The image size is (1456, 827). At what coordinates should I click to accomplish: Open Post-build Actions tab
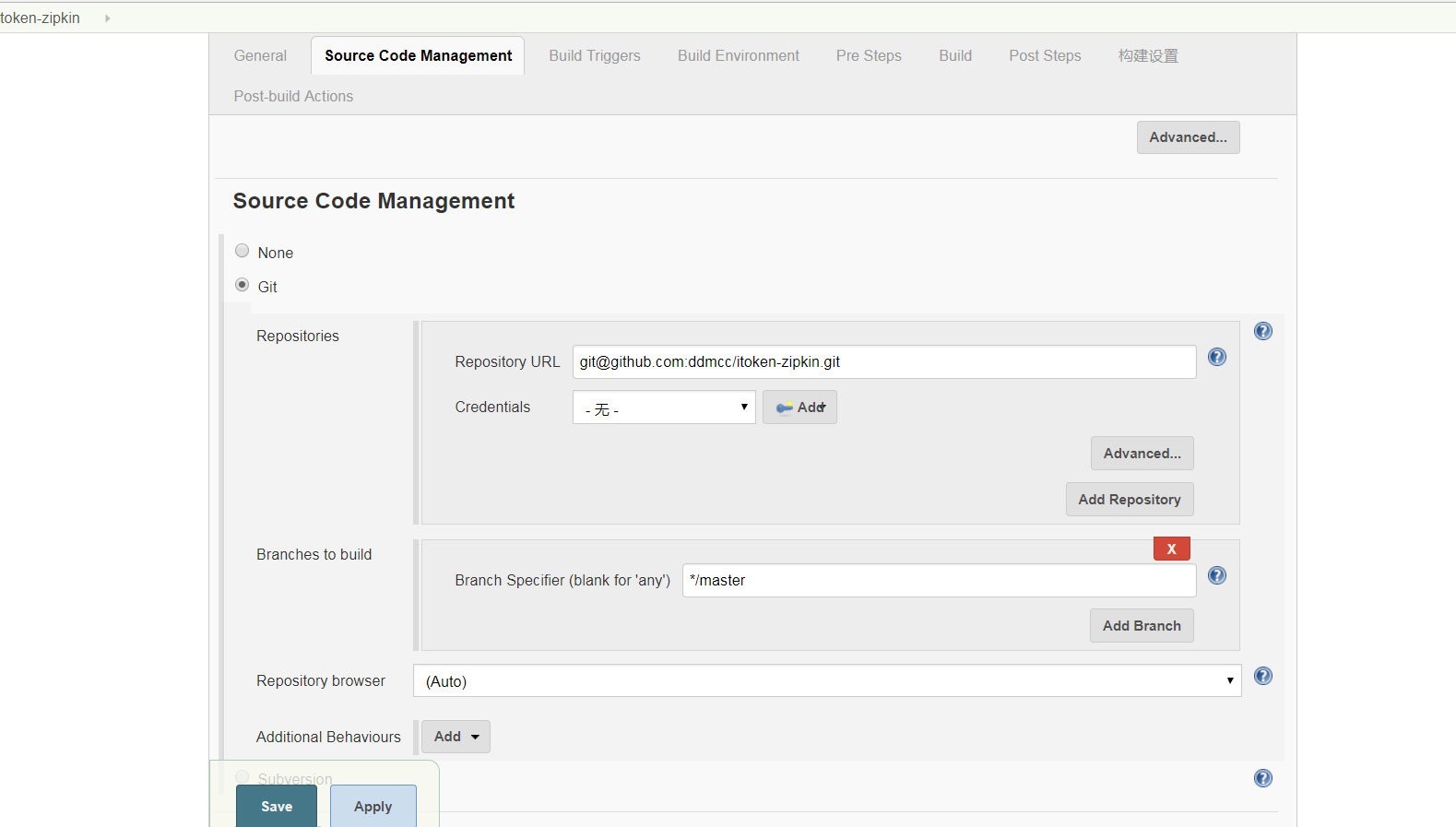click(x=293, y=96)
